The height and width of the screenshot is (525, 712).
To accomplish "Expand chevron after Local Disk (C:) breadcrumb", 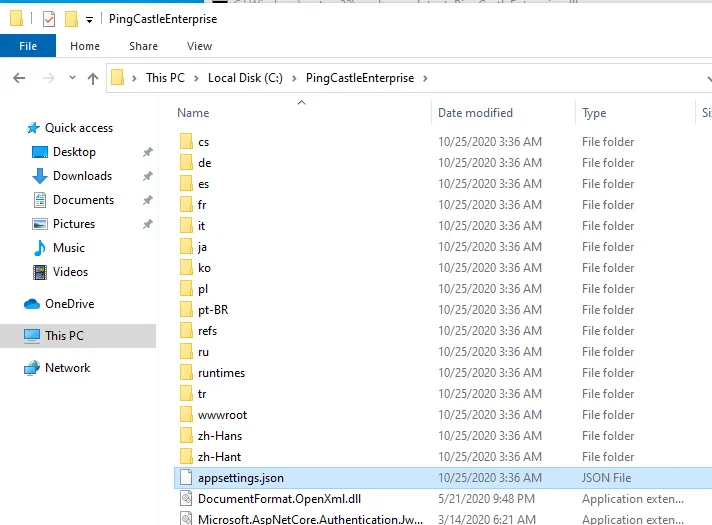I will (x=294, y=79).
